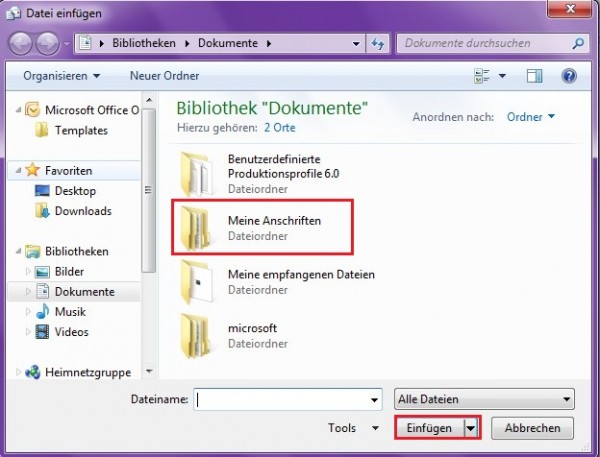The image size is (600, 457).
Task: Open the Organisieren menu
Action: [x=62, y=76]
